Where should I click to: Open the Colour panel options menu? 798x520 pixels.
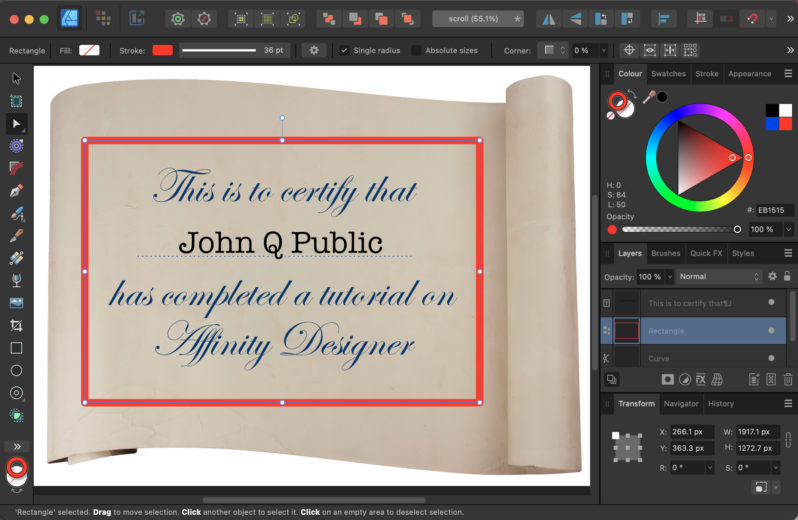tap(788, 74)
